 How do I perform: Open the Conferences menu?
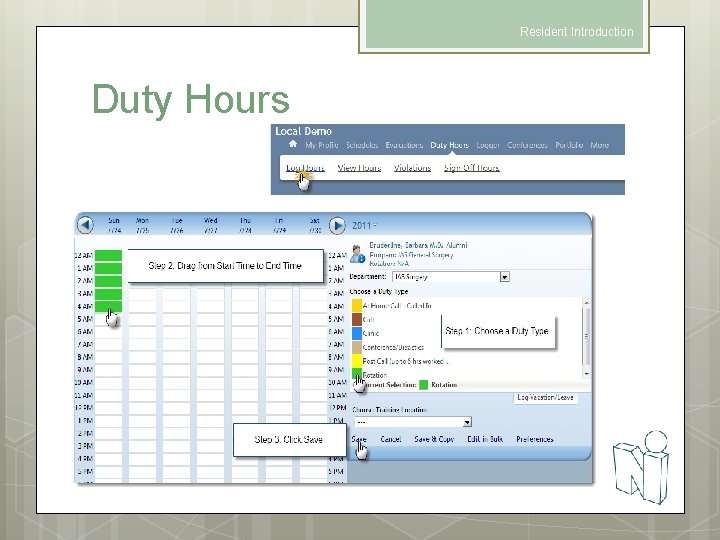tap(527, 145)
